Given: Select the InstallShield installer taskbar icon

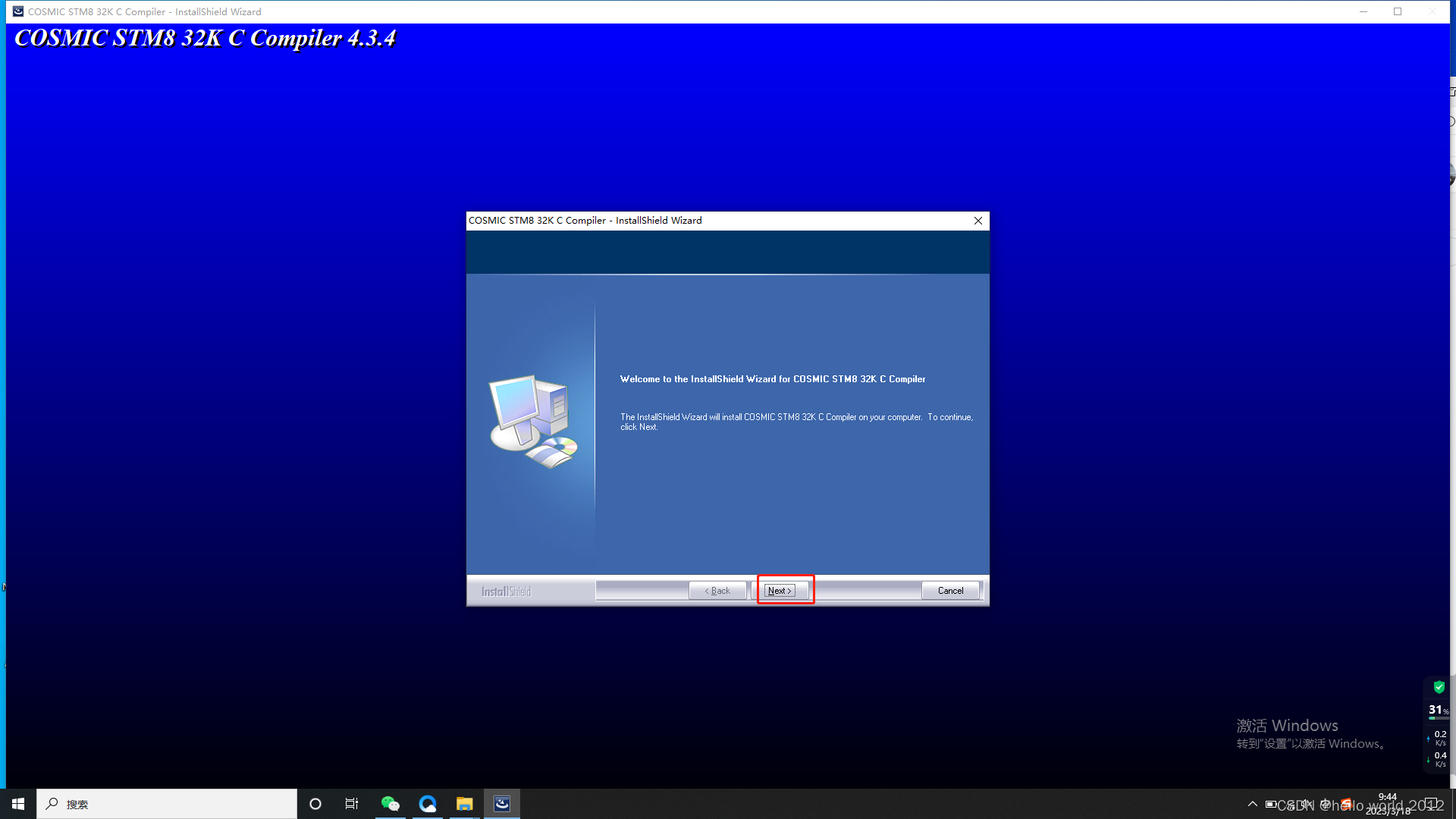Looking at the screenshot, I should [x=502, y=804].
